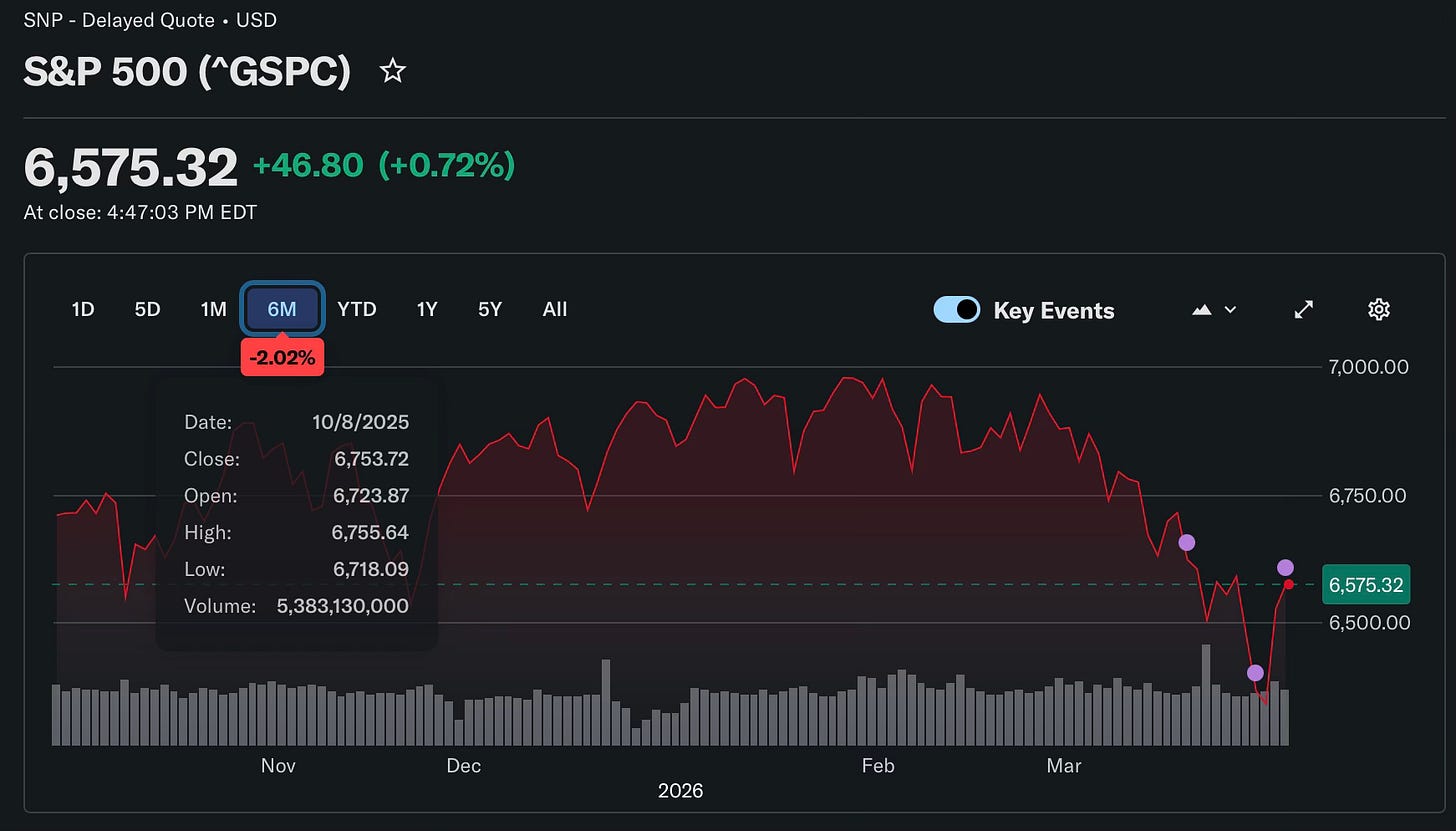
Task: Click the tooltip Close value 6,753.72
Action: tap(371, 459)
